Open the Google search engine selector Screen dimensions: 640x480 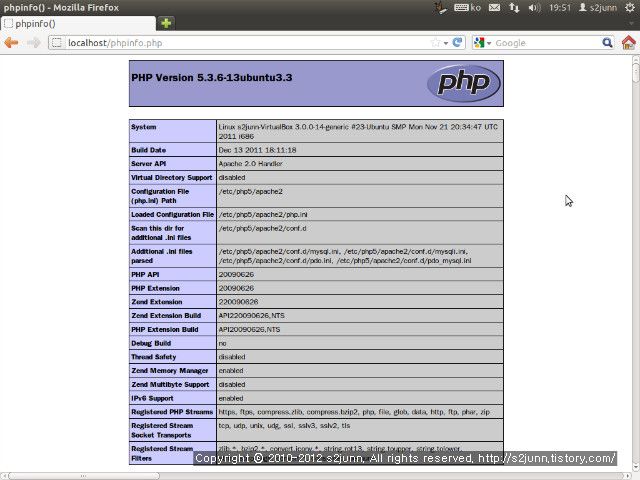(x=483, y=42)
